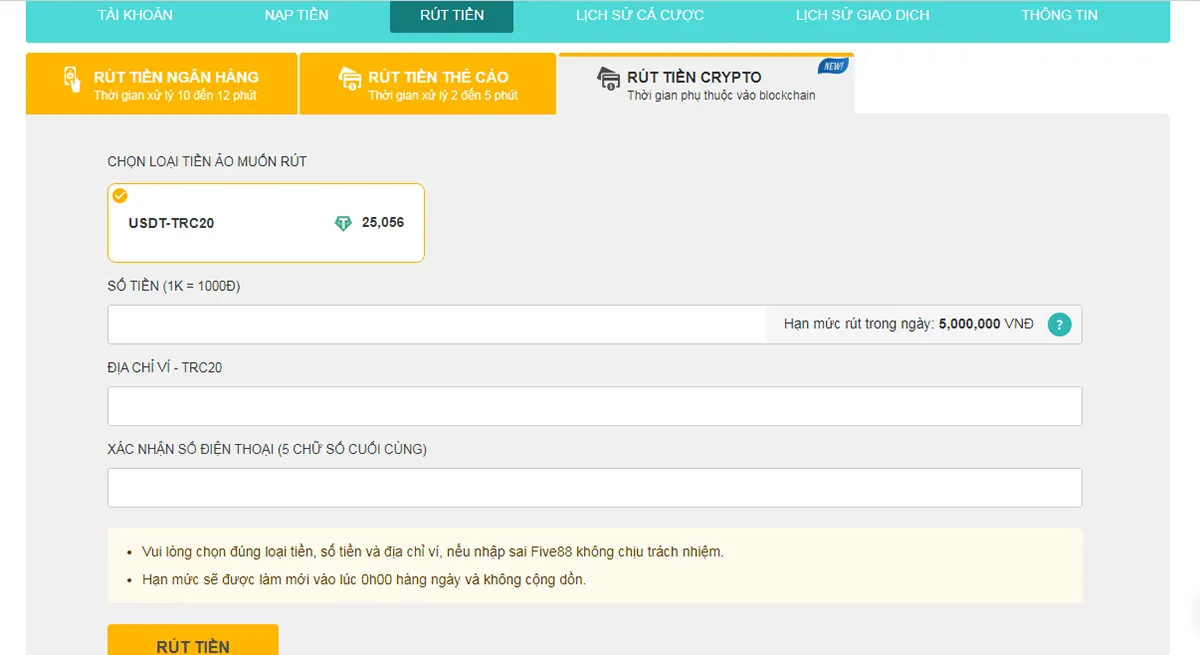The width and height of the screenshot is (1200, 655).
Task: Click the 'SỐ TIỀN (1K = 1000Đ)' label
Action: [174, 286]
